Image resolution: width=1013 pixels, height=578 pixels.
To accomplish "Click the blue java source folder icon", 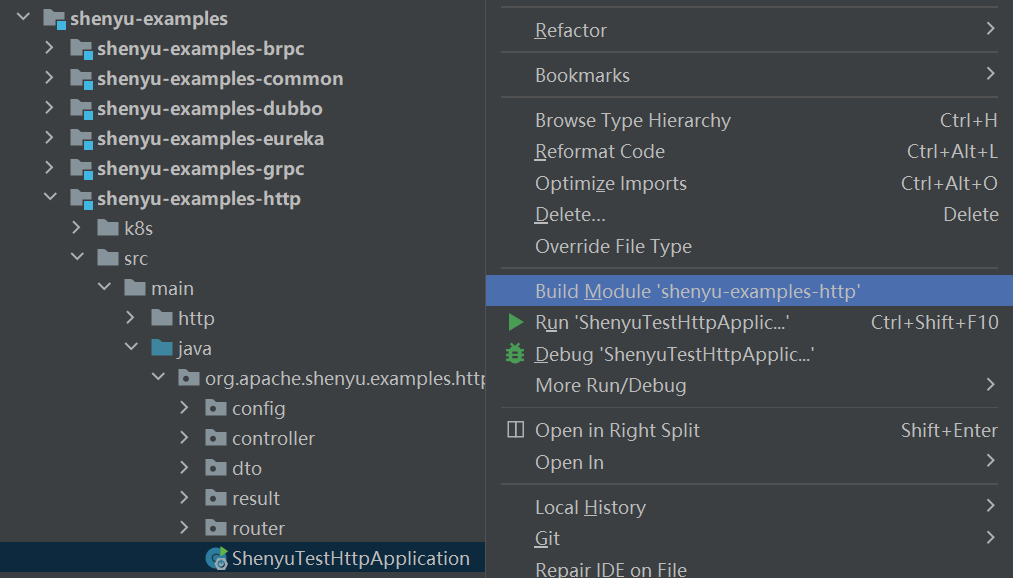I will [x=162, y=348].
